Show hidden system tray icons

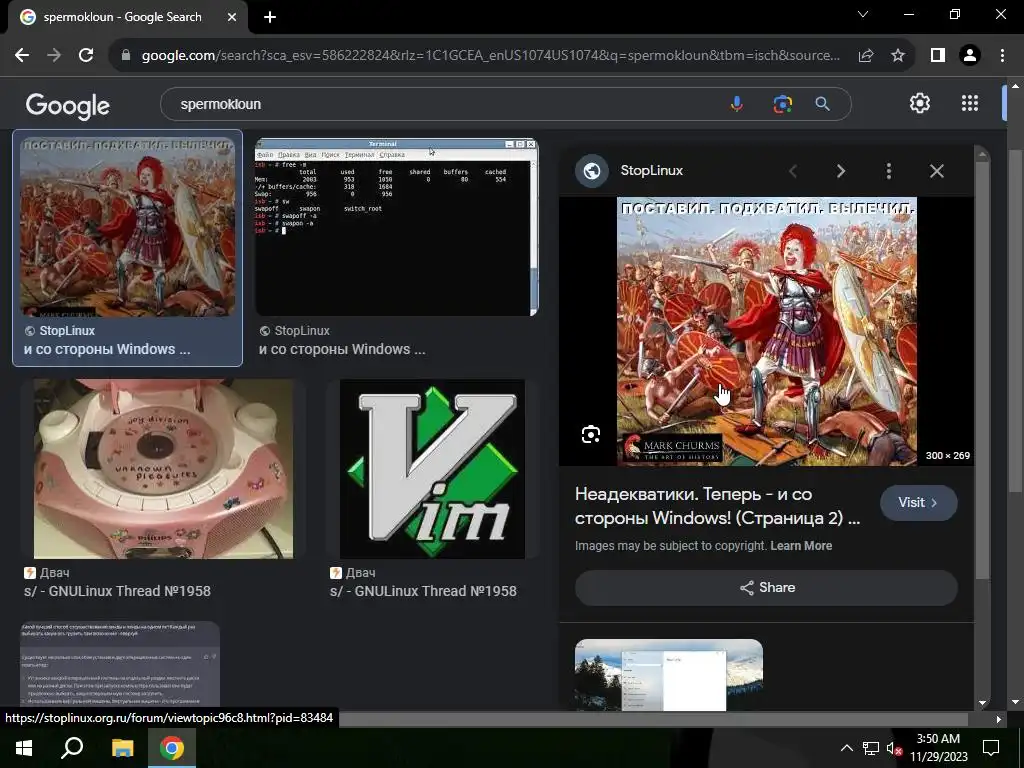click(x=846, y=748)
